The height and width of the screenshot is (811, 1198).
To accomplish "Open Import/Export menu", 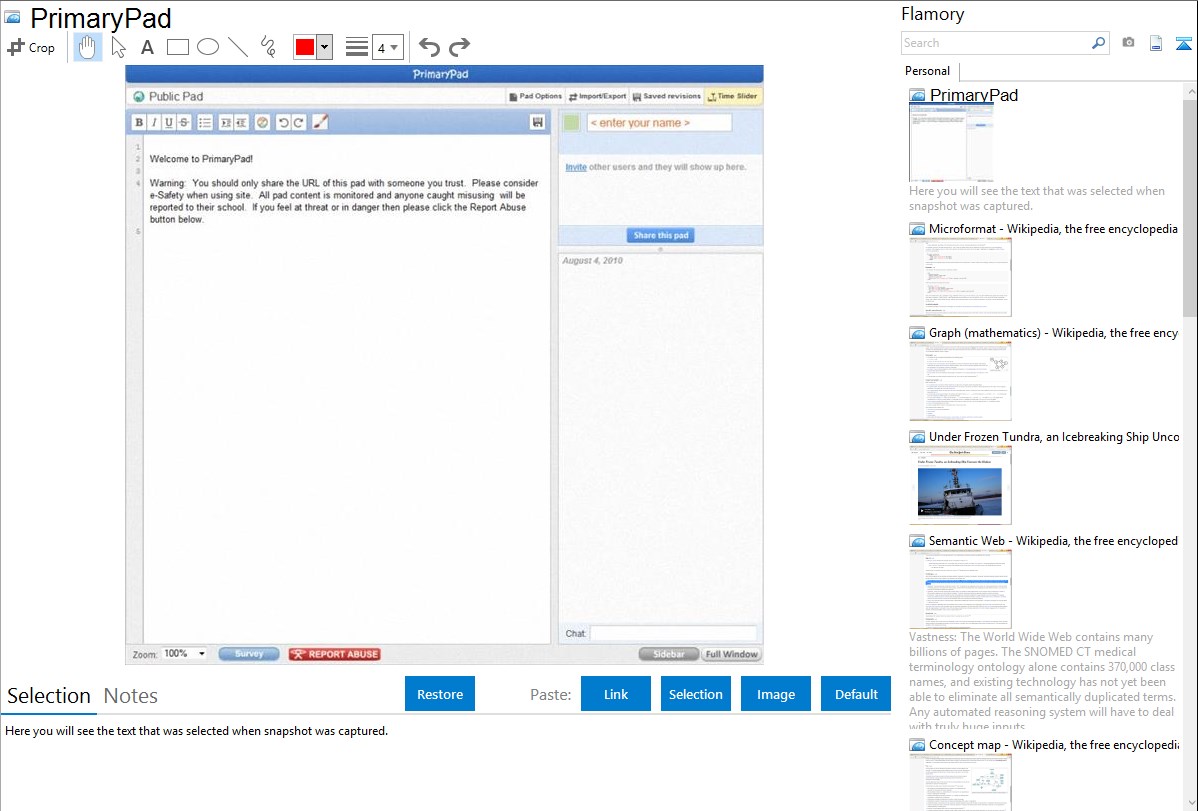I will click(x=597, y=96).
